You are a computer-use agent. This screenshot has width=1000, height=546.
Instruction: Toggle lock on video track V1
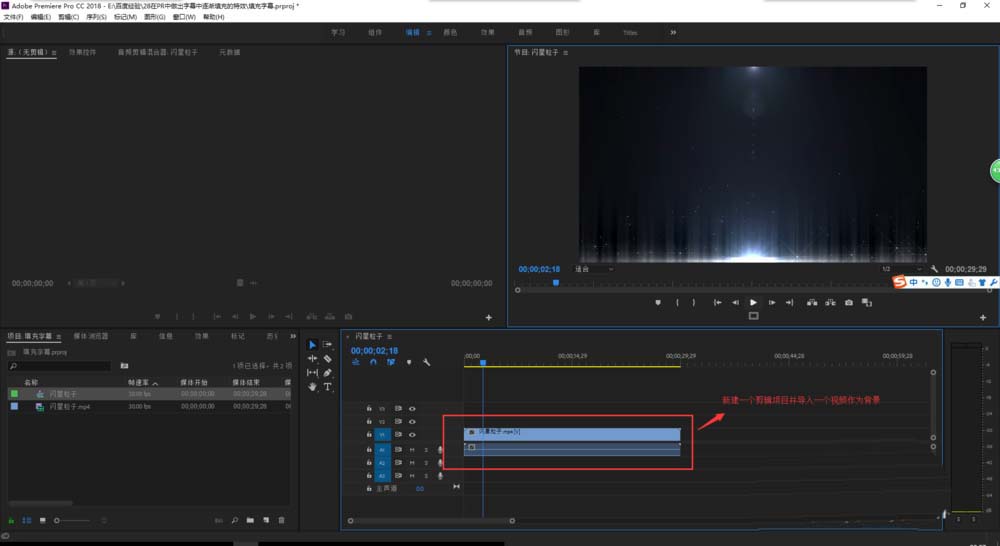(x=369, y=435)
